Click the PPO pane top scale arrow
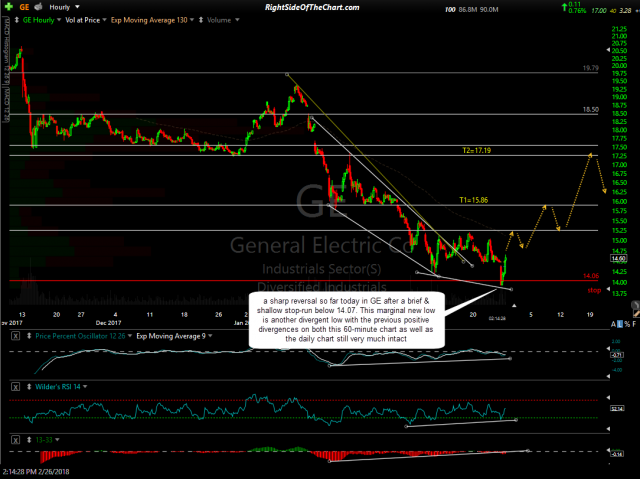640x479 pixels. pos(608,349)
